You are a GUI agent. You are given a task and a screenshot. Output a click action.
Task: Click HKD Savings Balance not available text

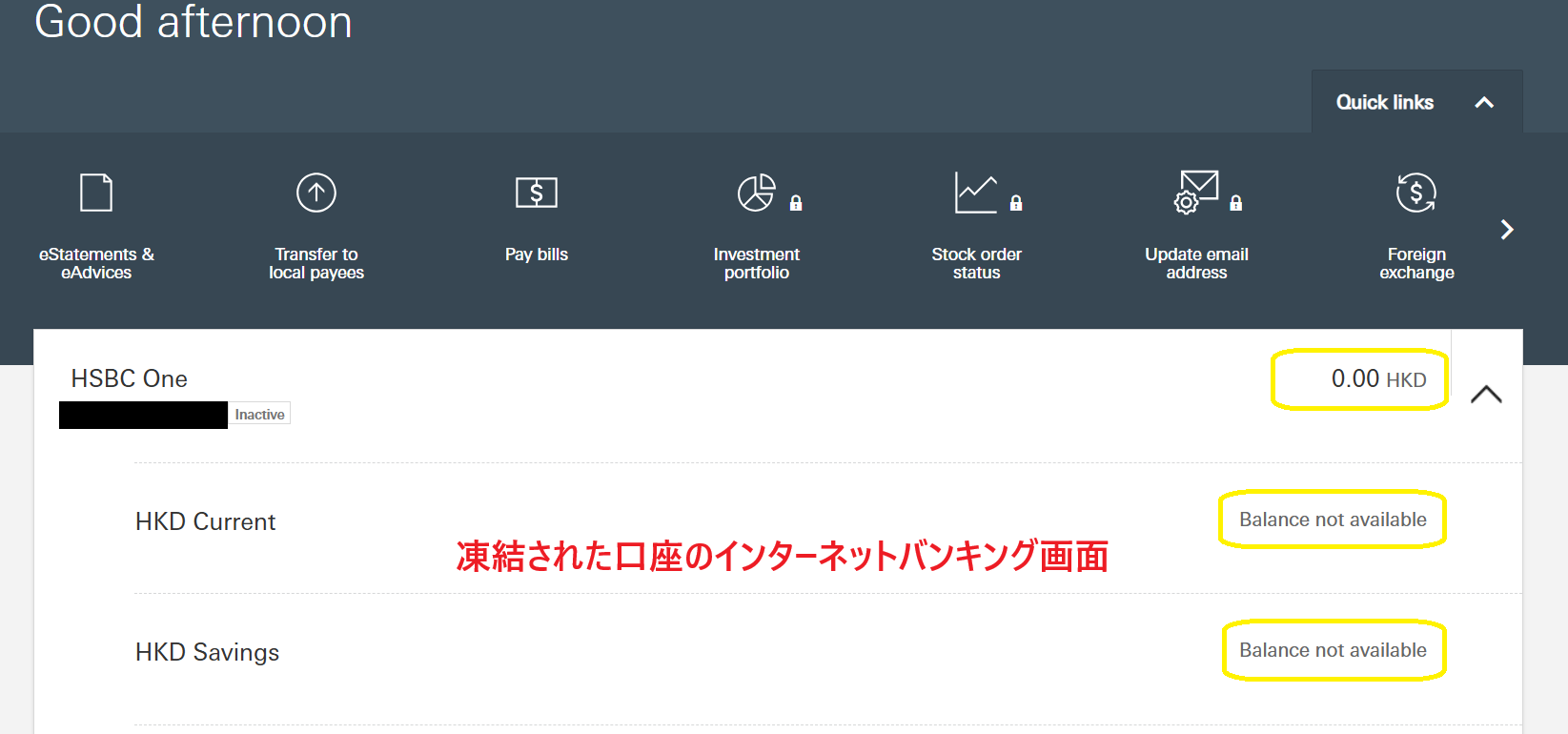(x=1333, y=650)
